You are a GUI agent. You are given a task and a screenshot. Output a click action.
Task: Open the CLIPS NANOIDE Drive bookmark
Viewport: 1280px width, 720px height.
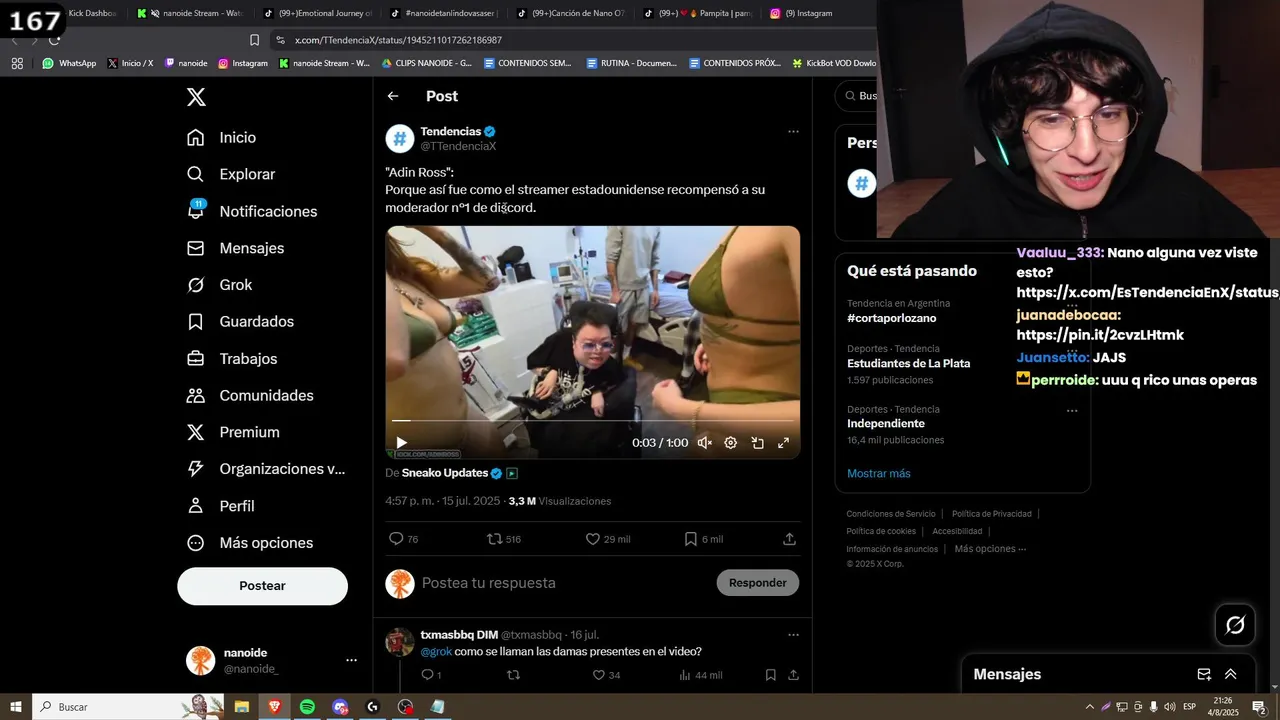[x=426, y=63]
